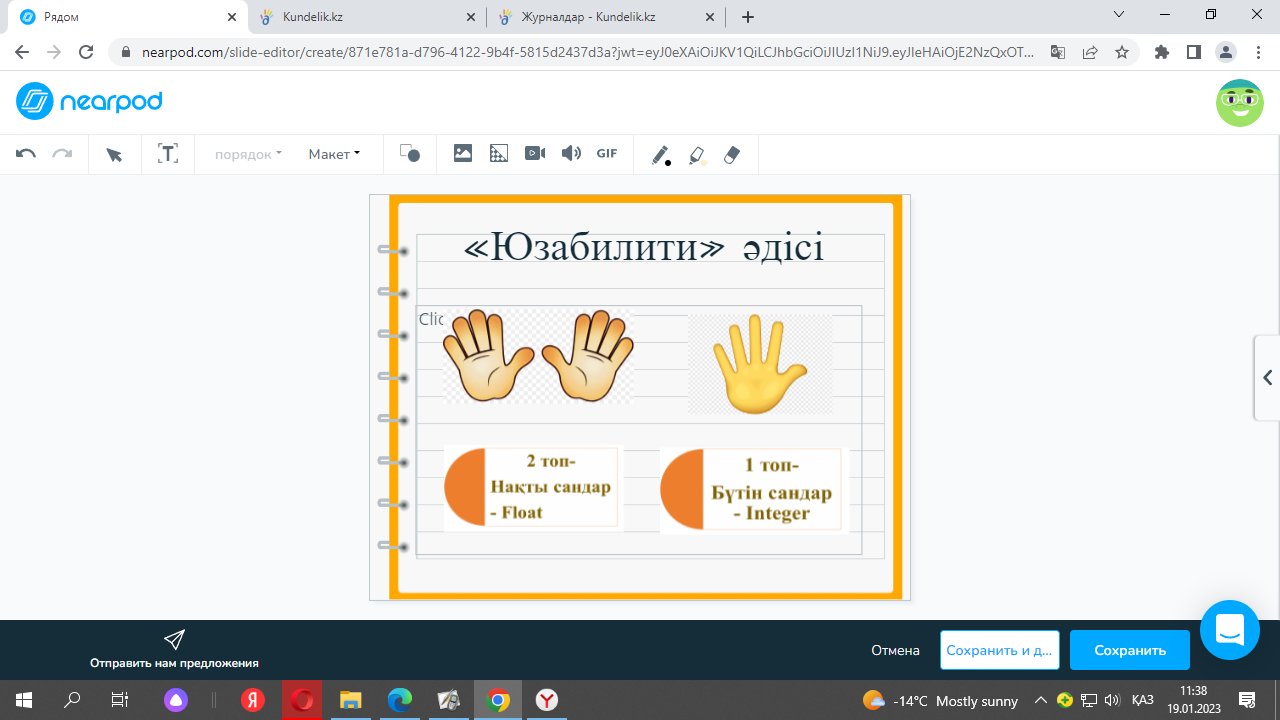Add a video with the camera icon
This screenshot has width=1280, height=720.
click(x=535, y=153)
